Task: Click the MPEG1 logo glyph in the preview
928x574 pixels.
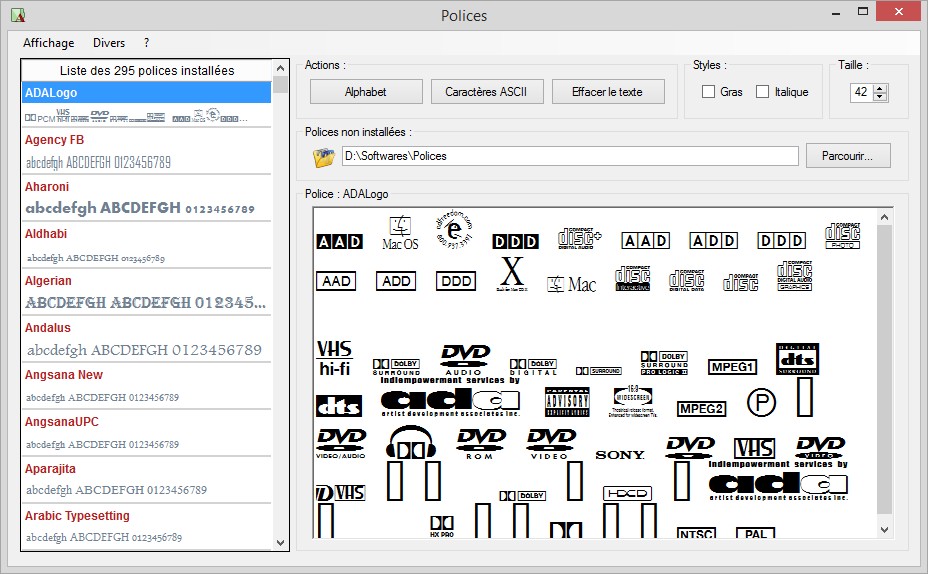Action: coord(732,367)
